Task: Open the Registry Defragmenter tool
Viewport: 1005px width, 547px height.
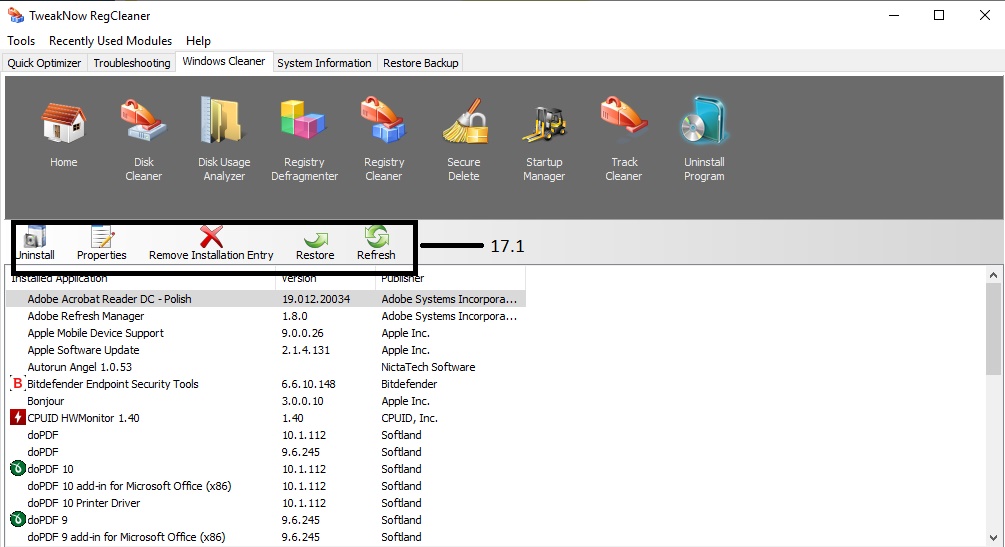Action: pos(304,120)
